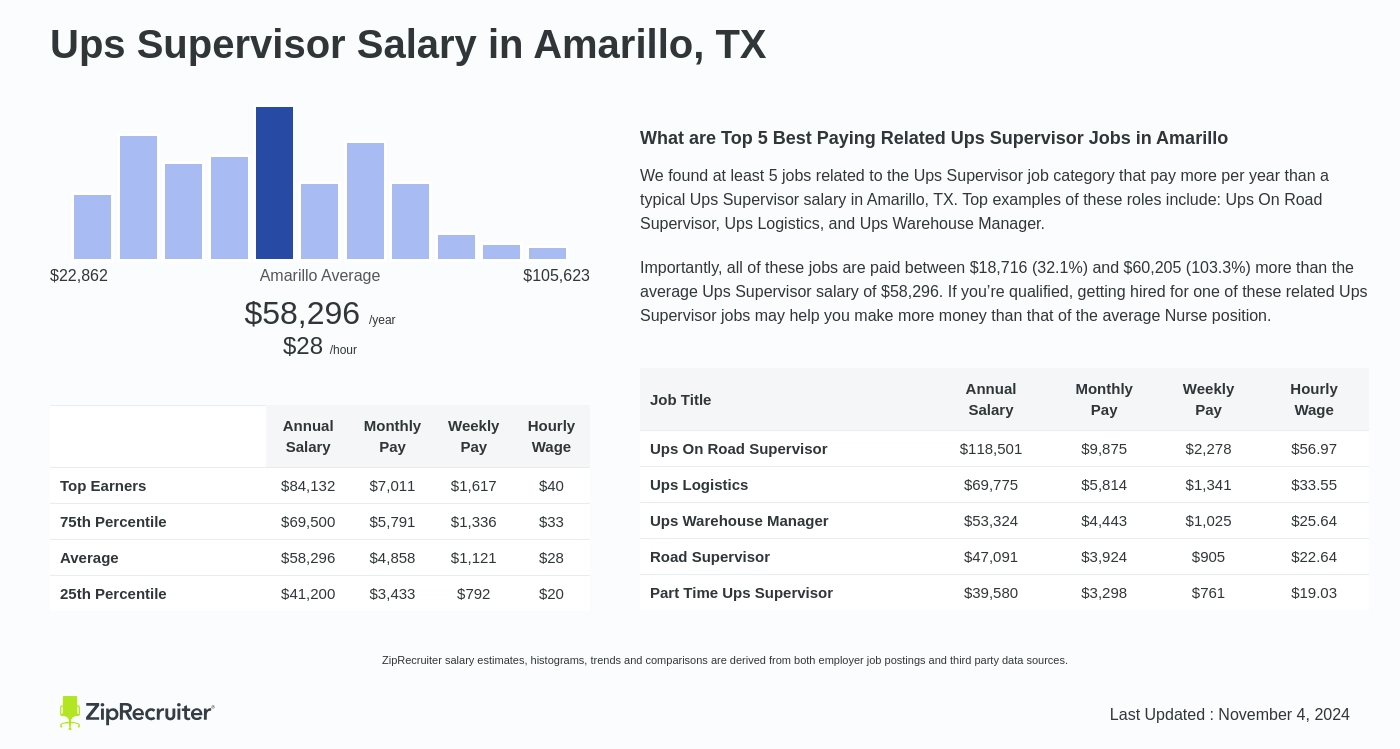The width and height of the screenshot is (1400, 749).
Task: Select the $47,091 annual salary cell
Action: 991,556
